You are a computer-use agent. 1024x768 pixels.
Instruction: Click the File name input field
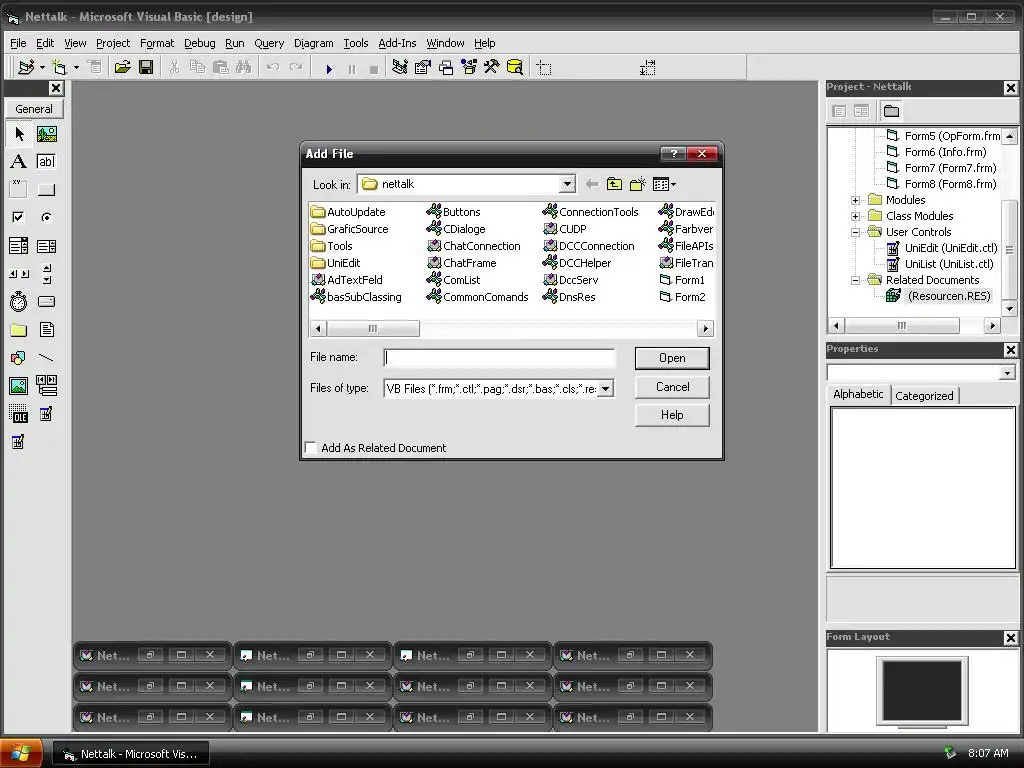tap(499, 357)
